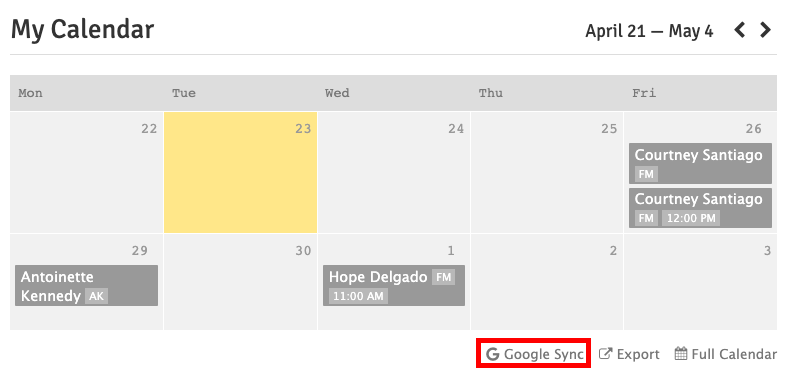This screenshot has height=376, width=786.
Task: Go to previous date range arrow
Action: point(740,31)
